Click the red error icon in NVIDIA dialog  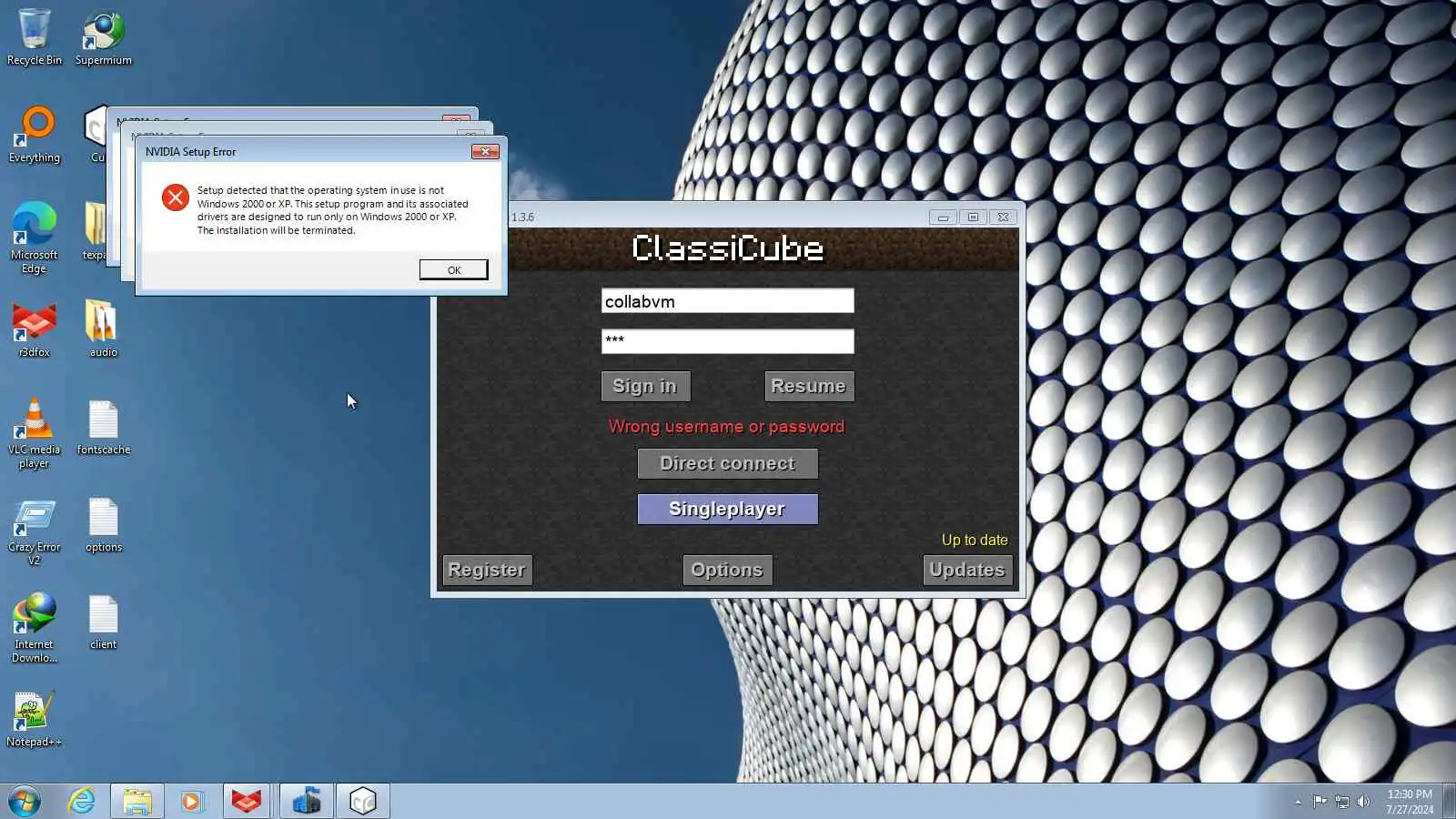click(176, 197)
